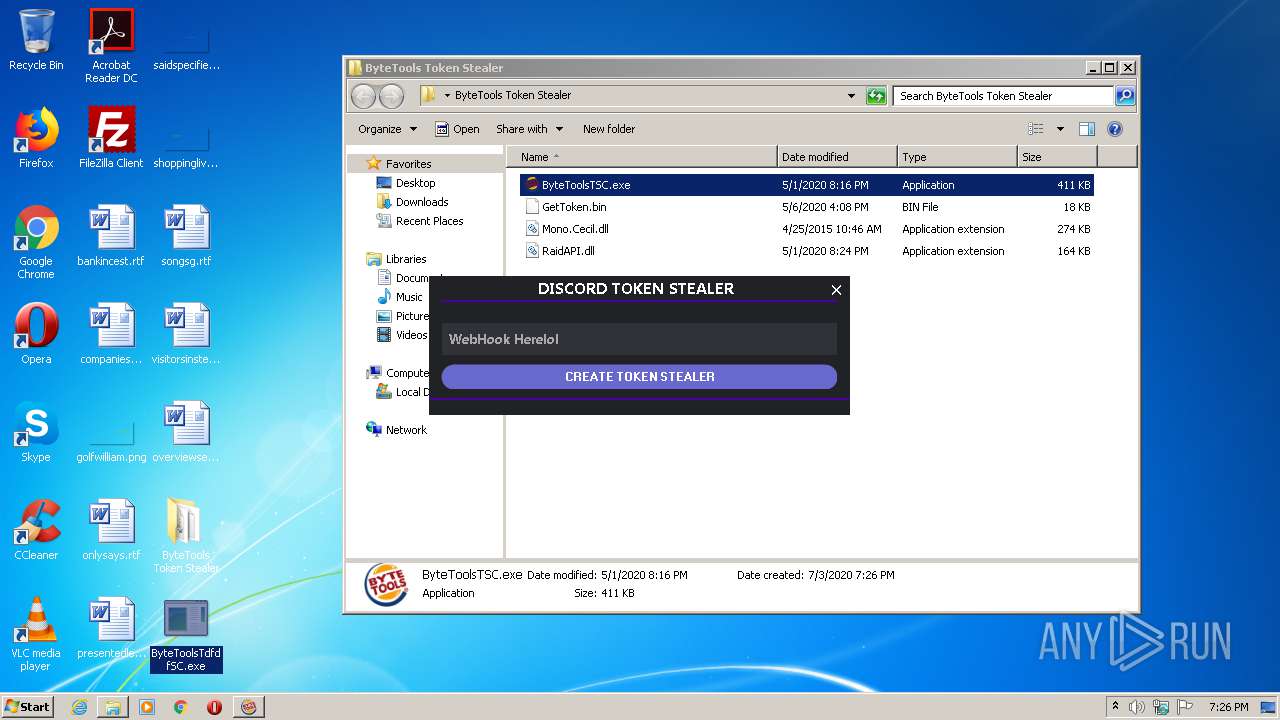
Task: Open Opera desktop shortcut
Action: click(36, 334)
